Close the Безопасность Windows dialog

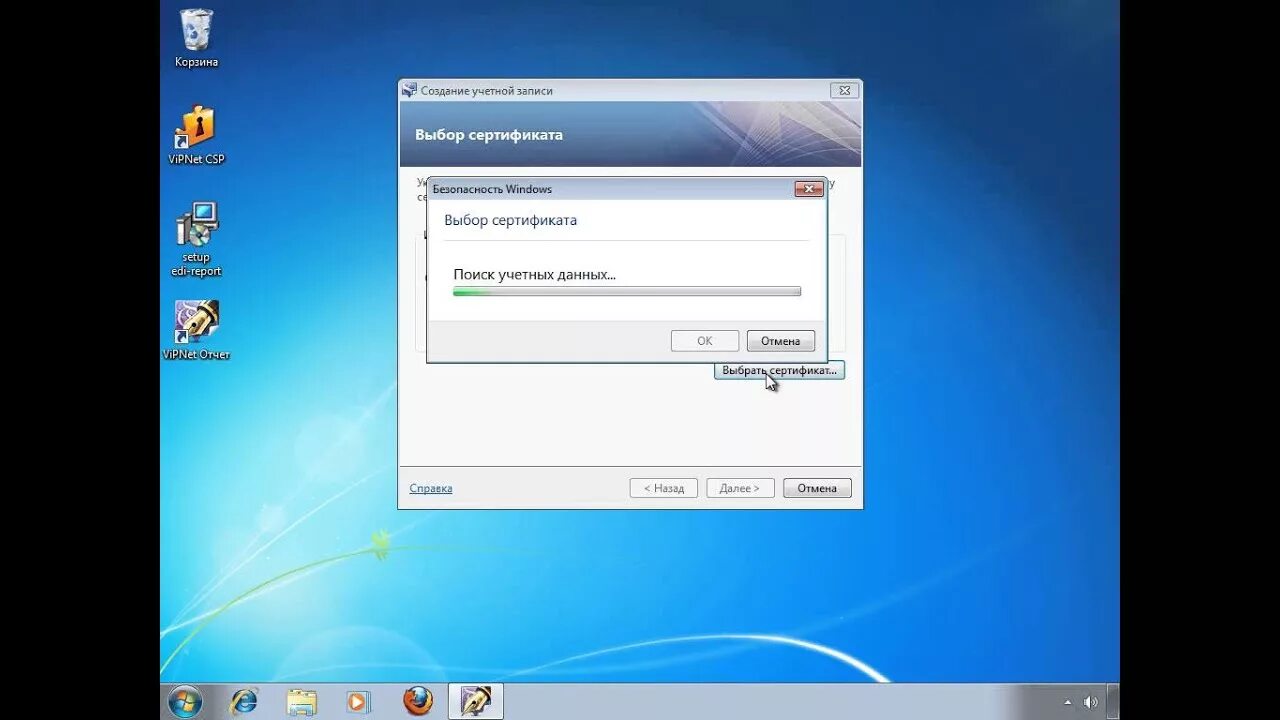(x=808, y=189)
